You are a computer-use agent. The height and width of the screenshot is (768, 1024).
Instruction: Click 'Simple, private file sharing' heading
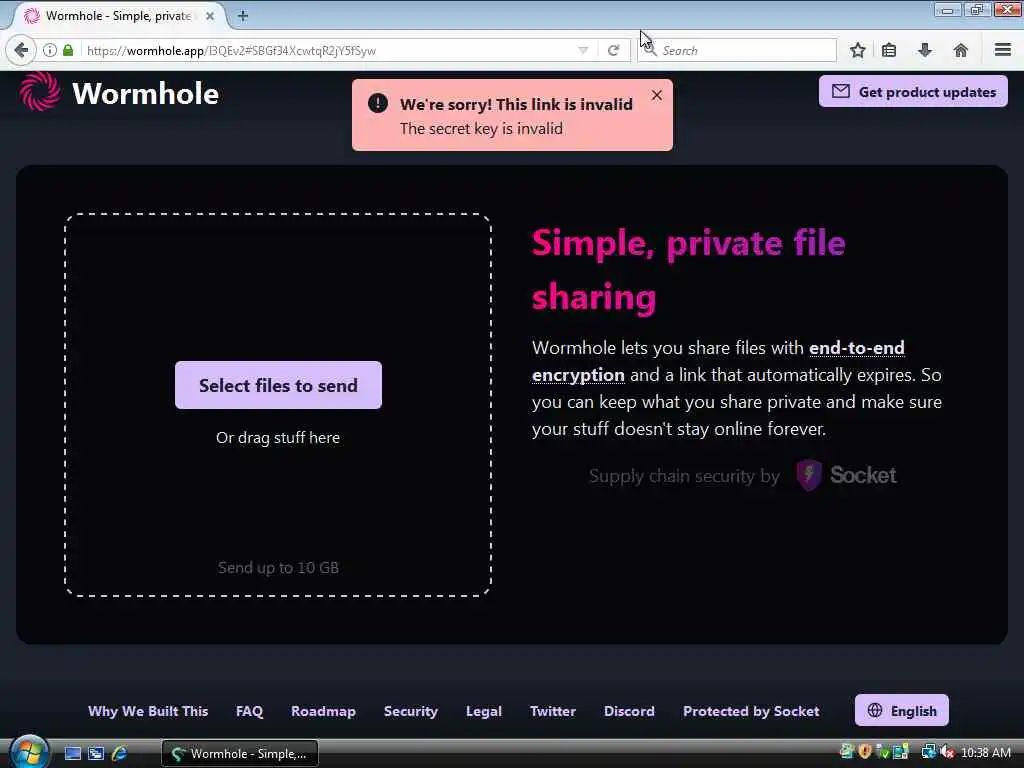coord(688,269)
